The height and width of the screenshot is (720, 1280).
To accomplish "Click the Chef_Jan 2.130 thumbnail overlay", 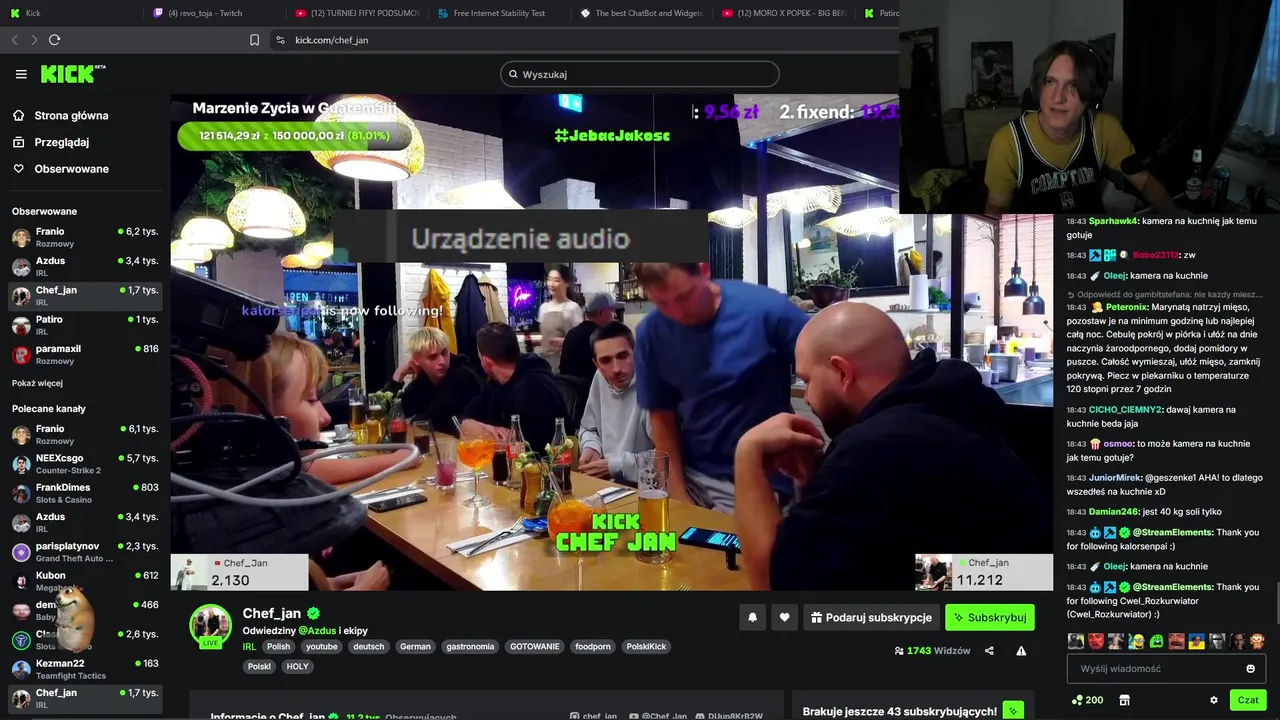I will 240,572.
